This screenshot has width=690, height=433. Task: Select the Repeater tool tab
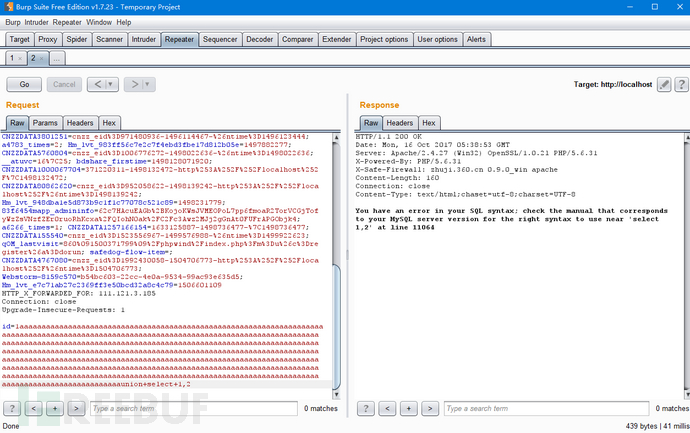coord(179,39)
